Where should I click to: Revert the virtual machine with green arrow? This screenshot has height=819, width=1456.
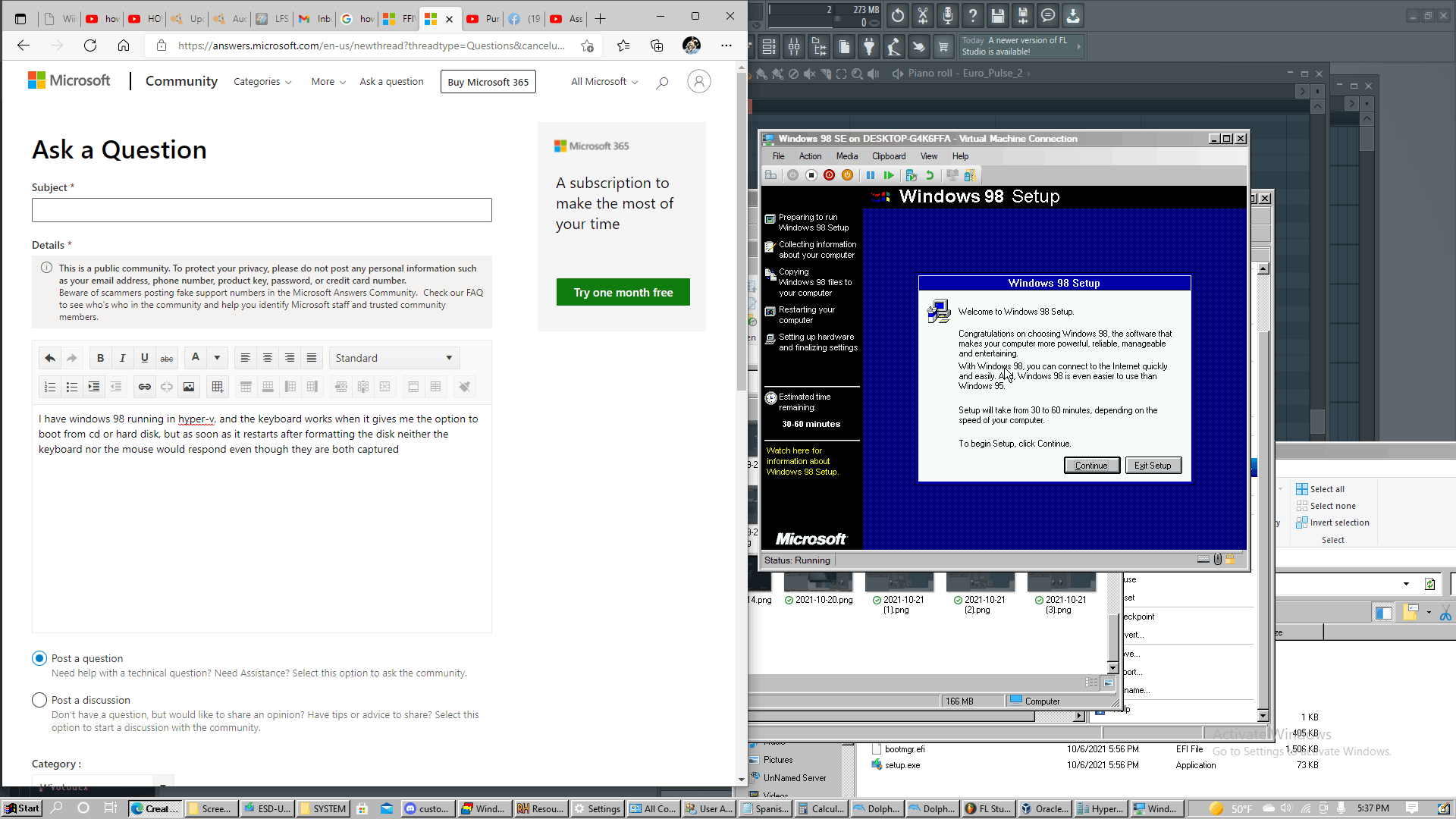[x=930, y=175]
